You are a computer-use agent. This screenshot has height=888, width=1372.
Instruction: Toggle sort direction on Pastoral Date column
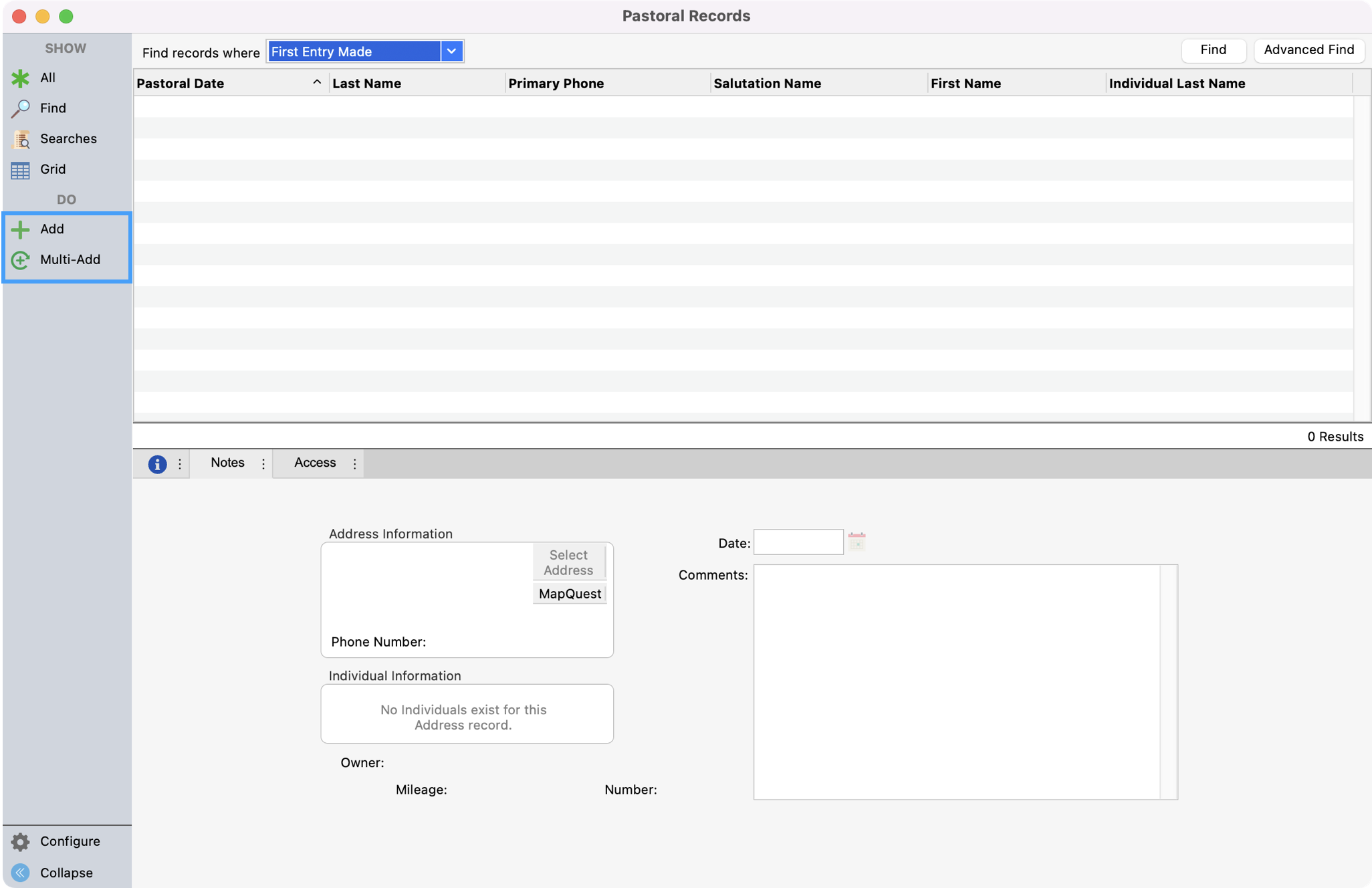316,82
